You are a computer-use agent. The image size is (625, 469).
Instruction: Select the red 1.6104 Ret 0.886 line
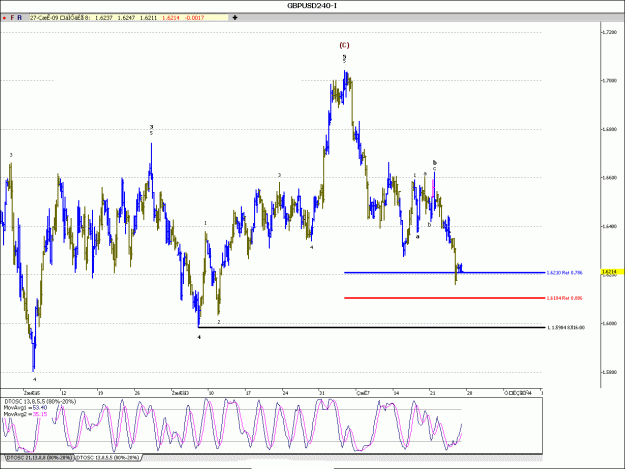click(444, 298)
